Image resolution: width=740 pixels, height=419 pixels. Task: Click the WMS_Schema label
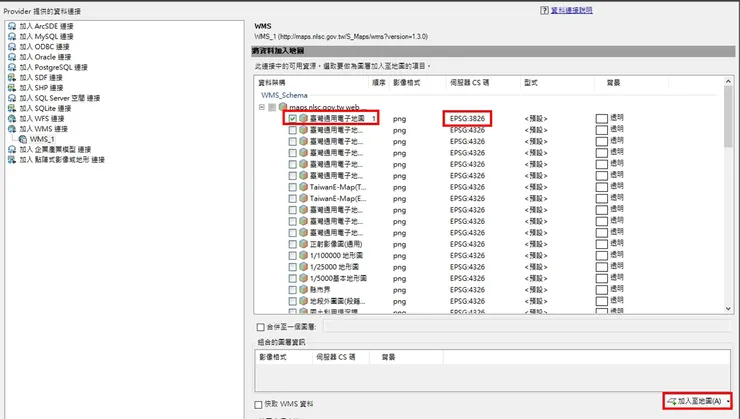[x=284, y=95]
